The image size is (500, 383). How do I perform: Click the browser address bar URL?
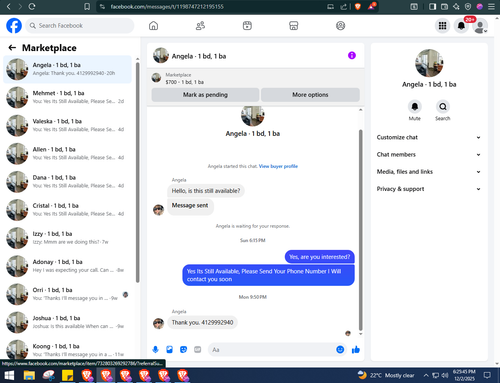click(167, 7)
